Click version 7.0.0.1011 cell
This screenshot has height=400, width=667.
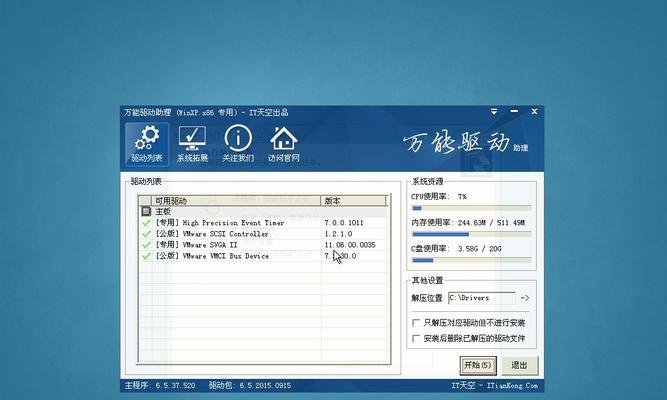coord(344,223)
